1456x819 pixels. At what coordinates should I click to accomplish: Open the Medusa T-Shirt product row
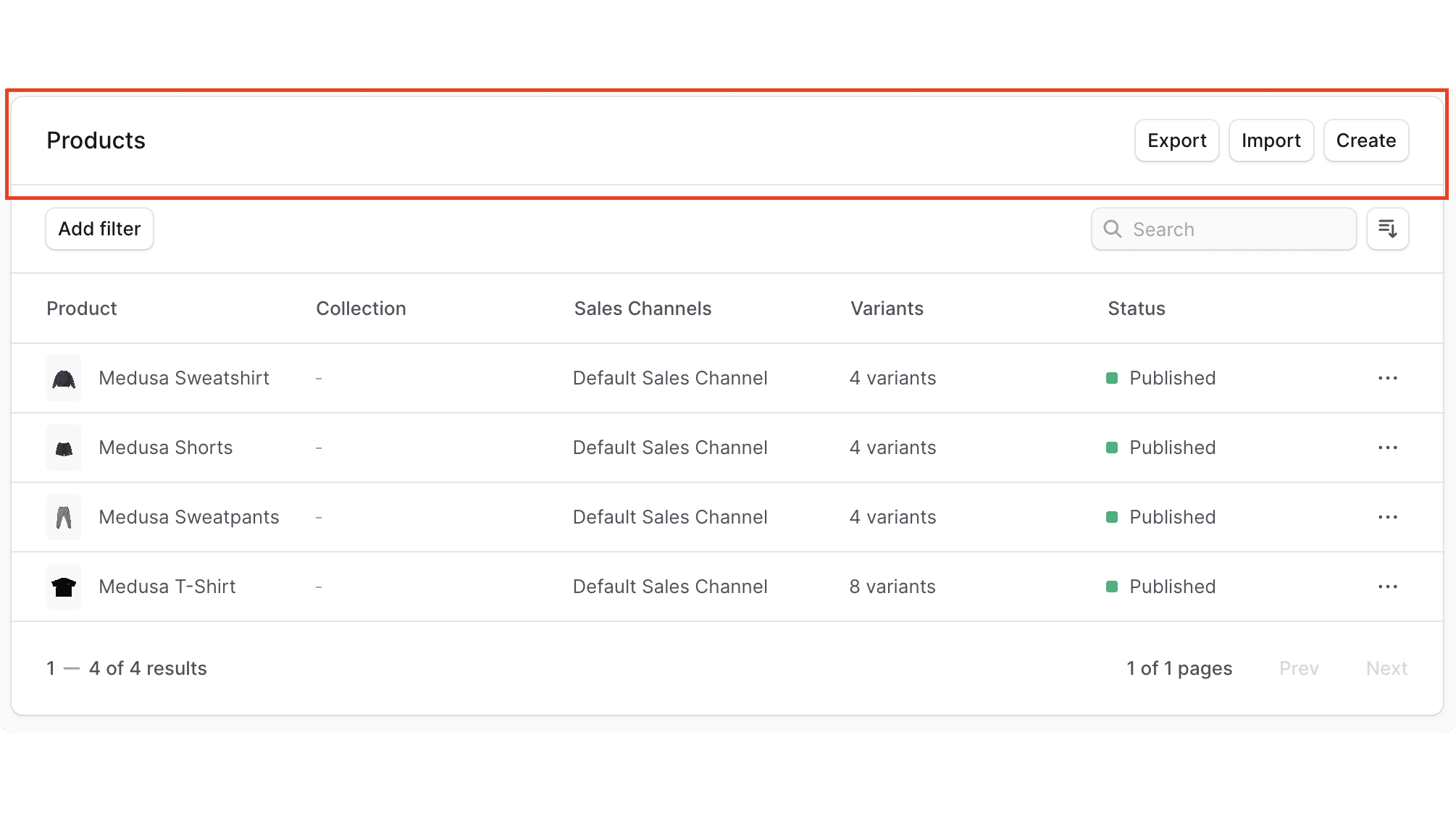[167, 587]
